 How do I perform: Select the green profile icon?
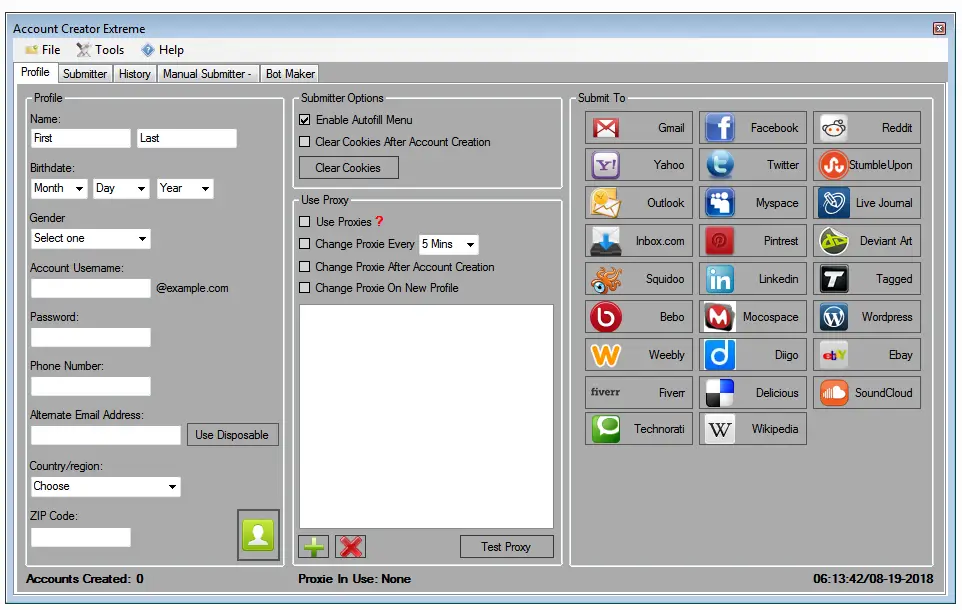(258, 536)
